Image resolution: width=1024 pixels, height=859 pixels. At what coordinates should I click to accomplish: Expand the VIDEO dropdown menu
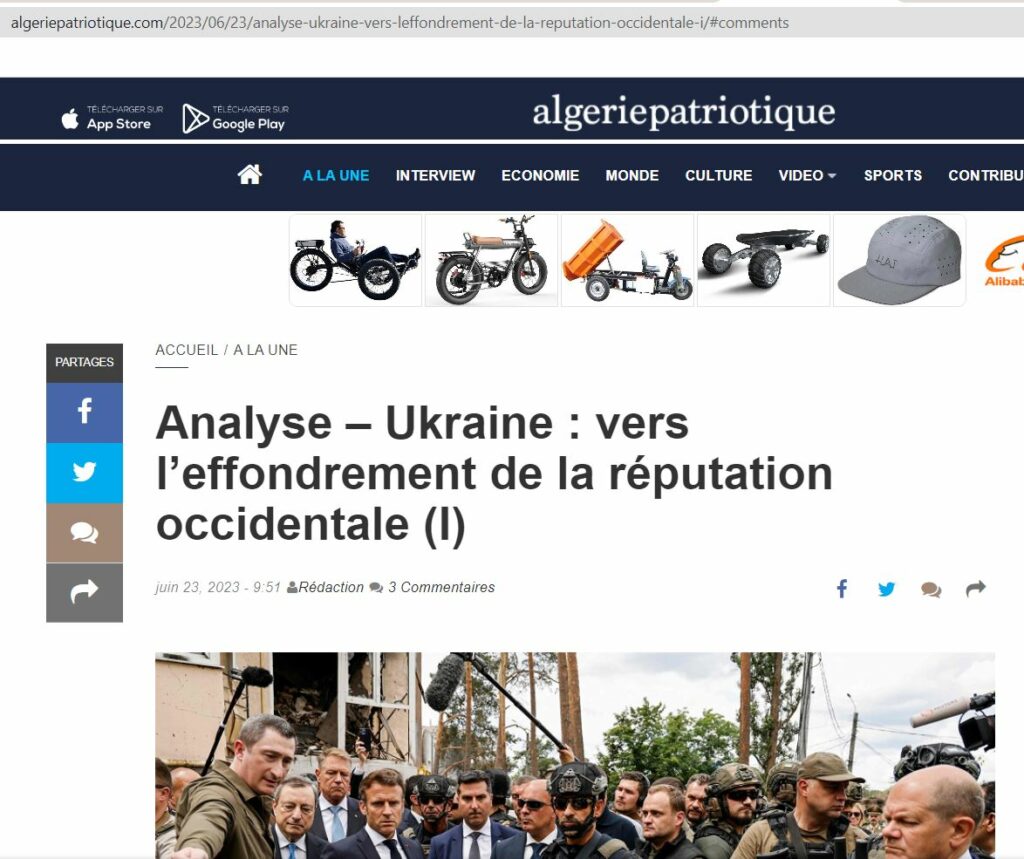pyautogui.click(x=807, y=175)
